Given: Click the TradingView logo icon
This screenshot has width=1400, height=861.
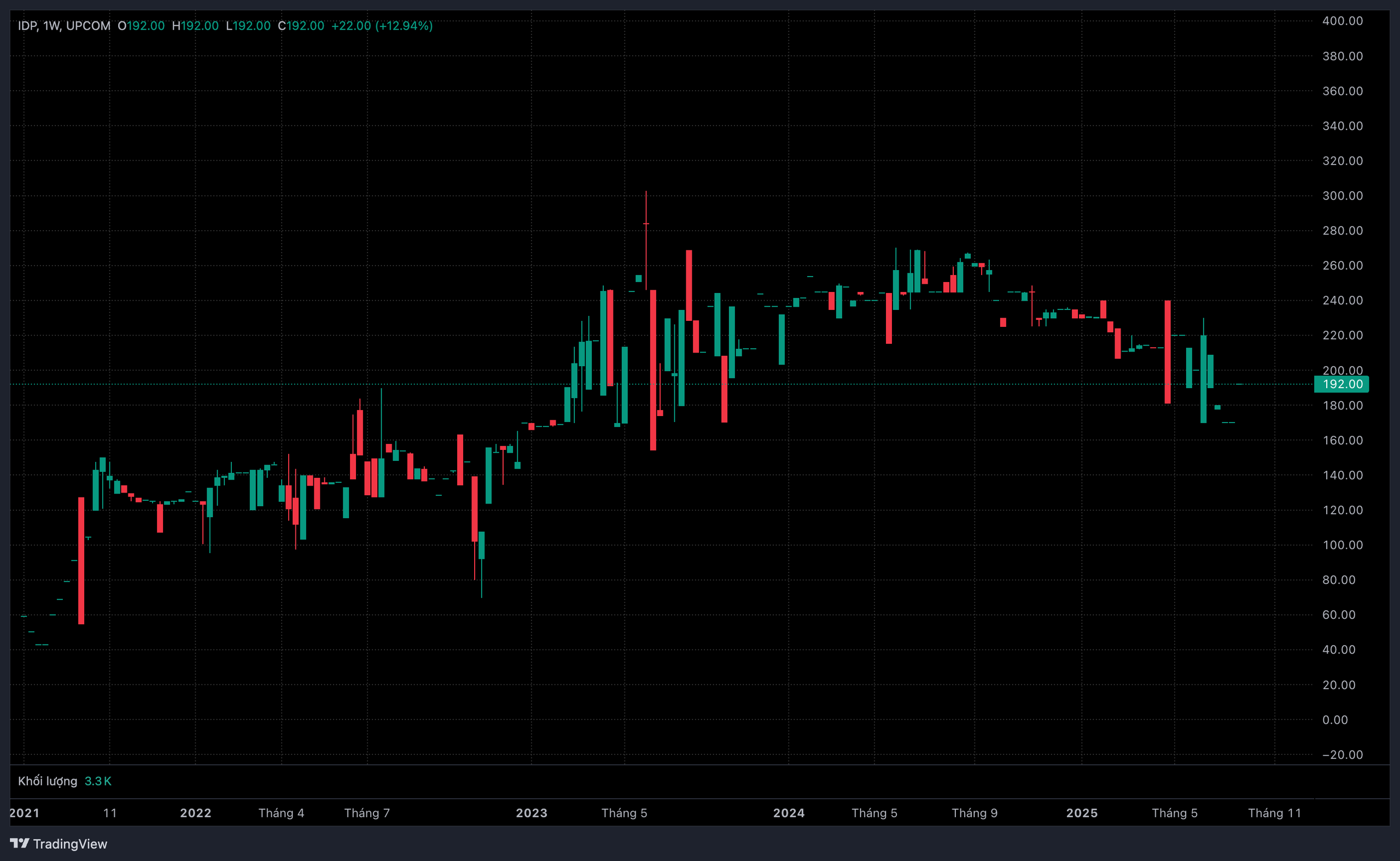Looking at the screenshot, I should coord(19,843).
